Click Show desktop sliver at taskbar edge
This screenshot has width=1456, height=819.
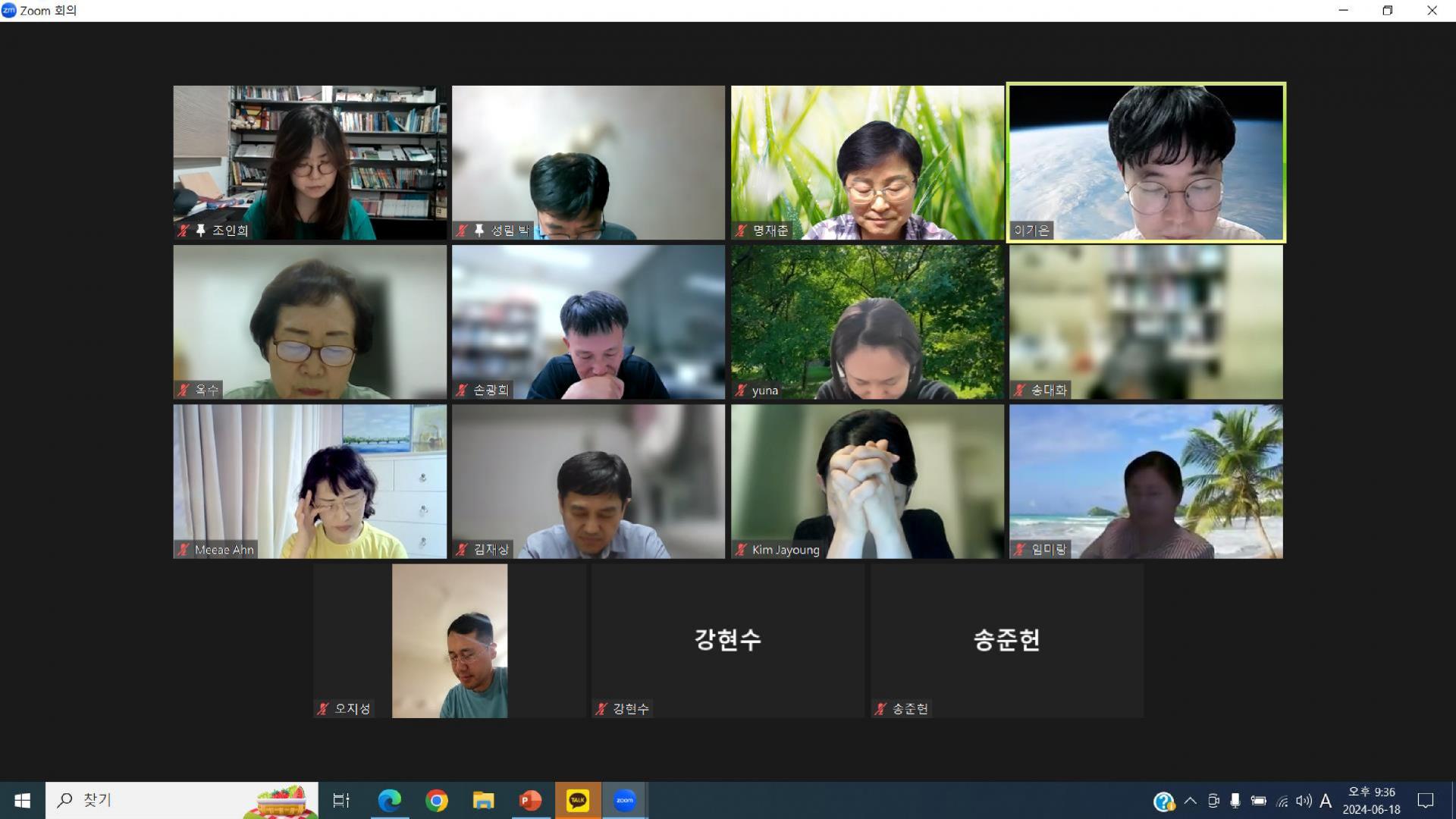point(1453,800)
